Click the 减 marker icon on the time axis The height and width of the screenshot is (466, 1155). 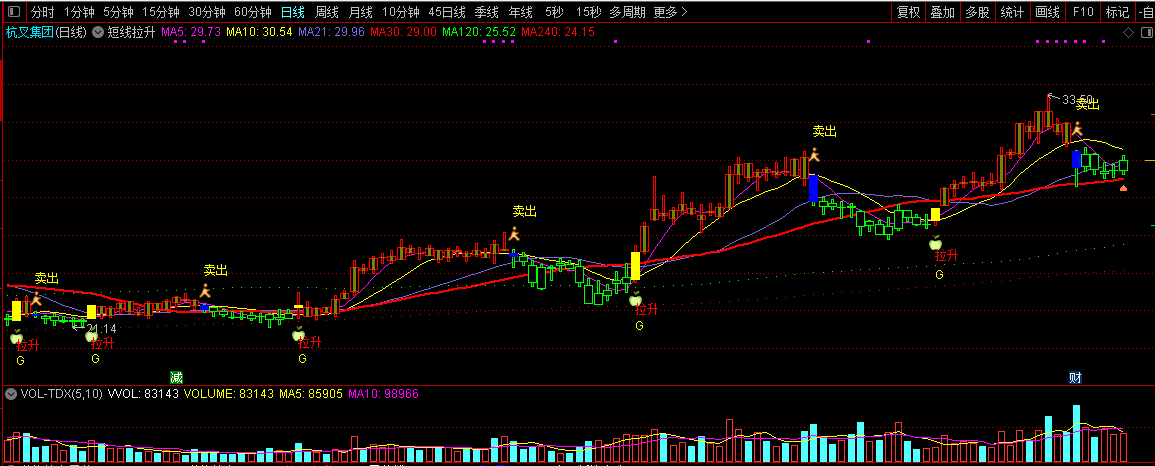tap(175, 377)
